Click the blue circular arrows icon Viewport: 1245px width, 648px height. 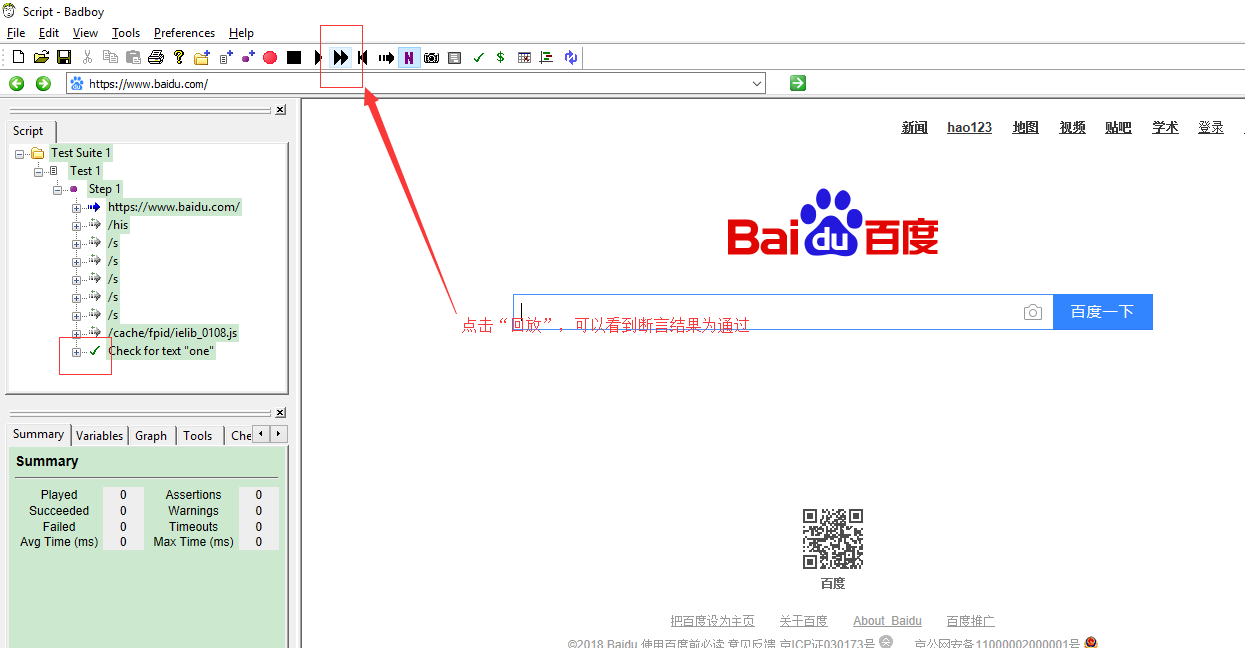570,58
